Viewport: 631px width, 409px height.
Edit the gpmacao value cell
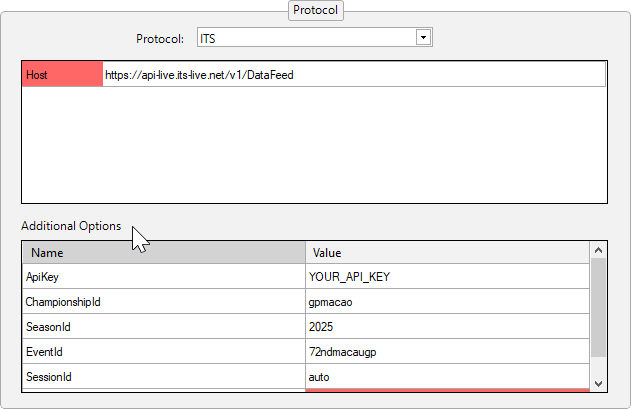(x=447, y=302)
